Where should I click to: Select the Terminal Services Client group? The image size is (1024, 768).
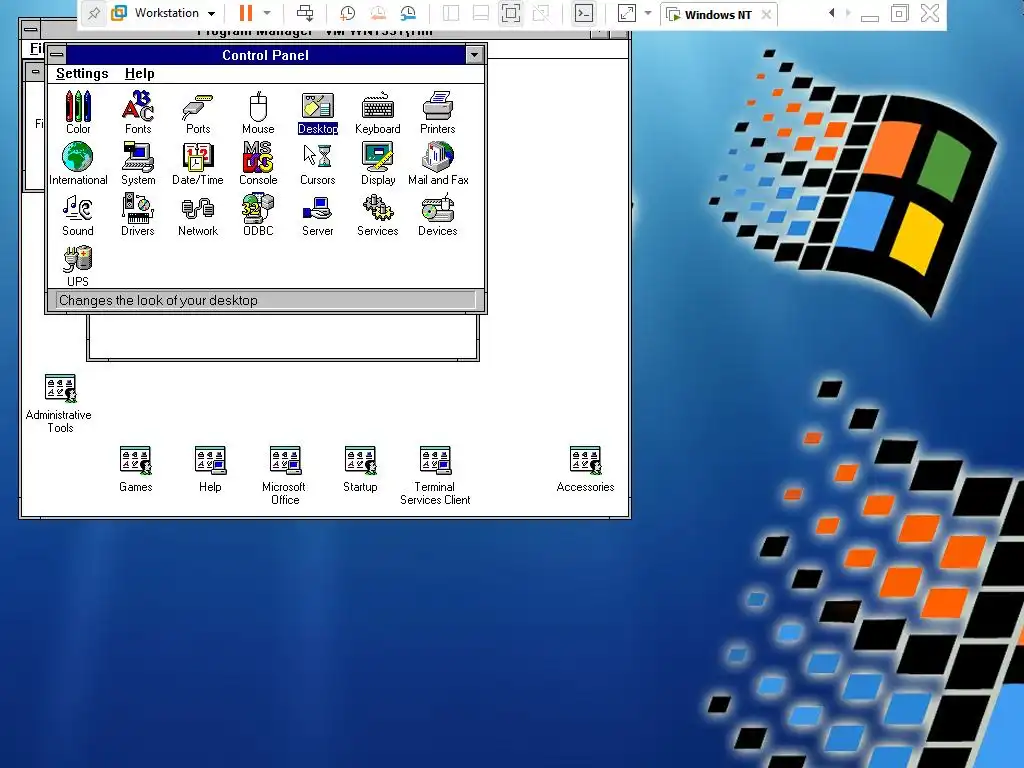click(x=435, y=475)
